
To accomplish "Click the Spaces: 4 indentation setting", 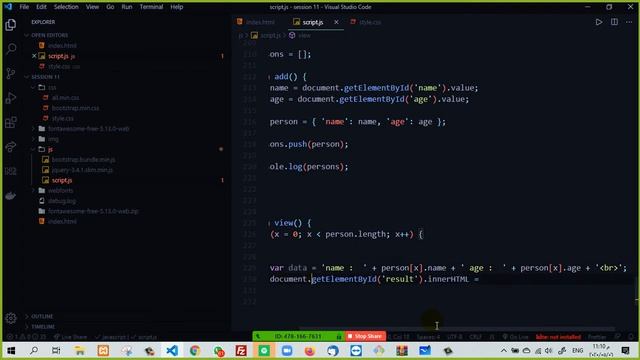I will [428, 337].
